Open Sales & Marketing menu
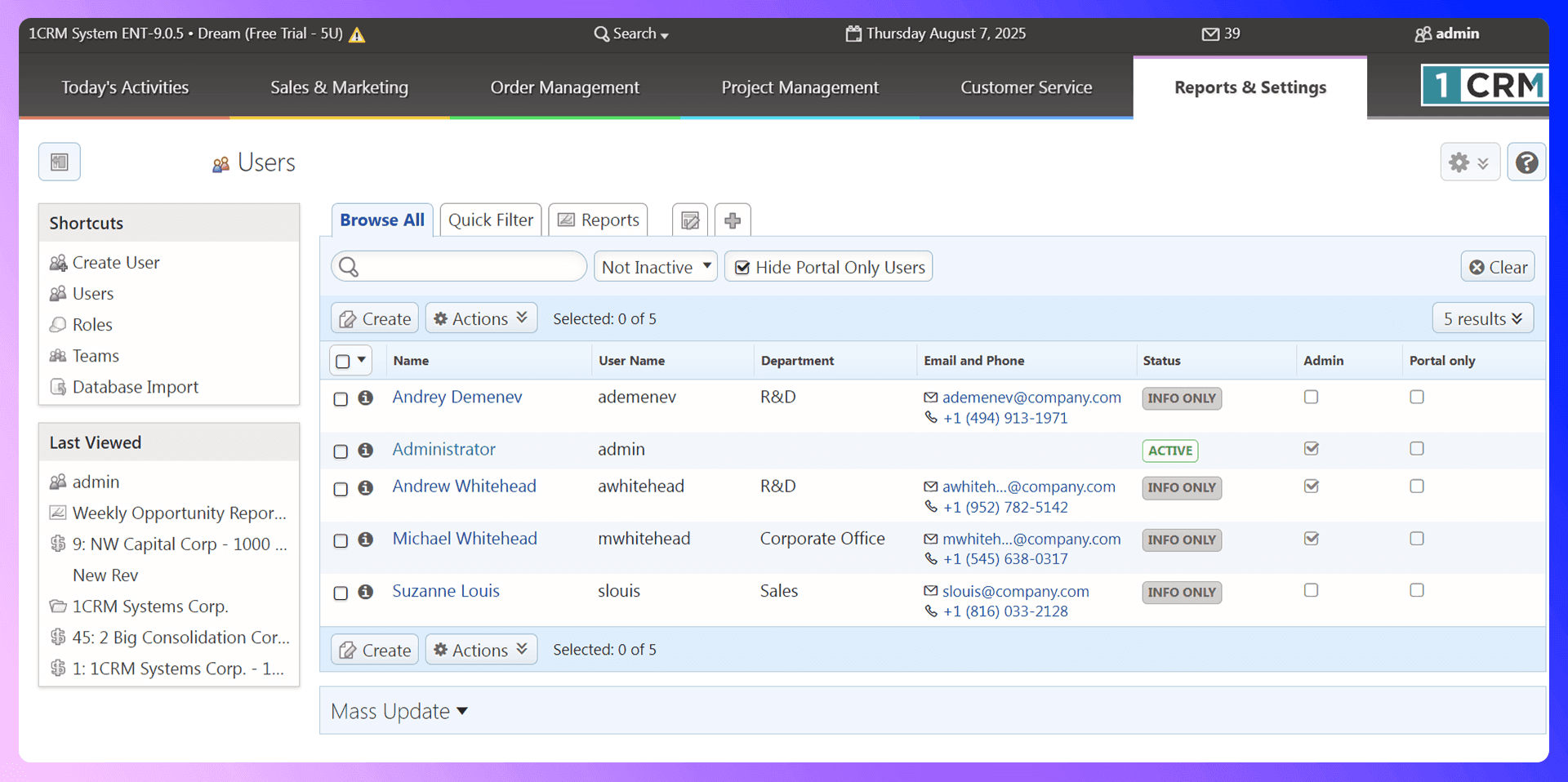 pos(340,87)
